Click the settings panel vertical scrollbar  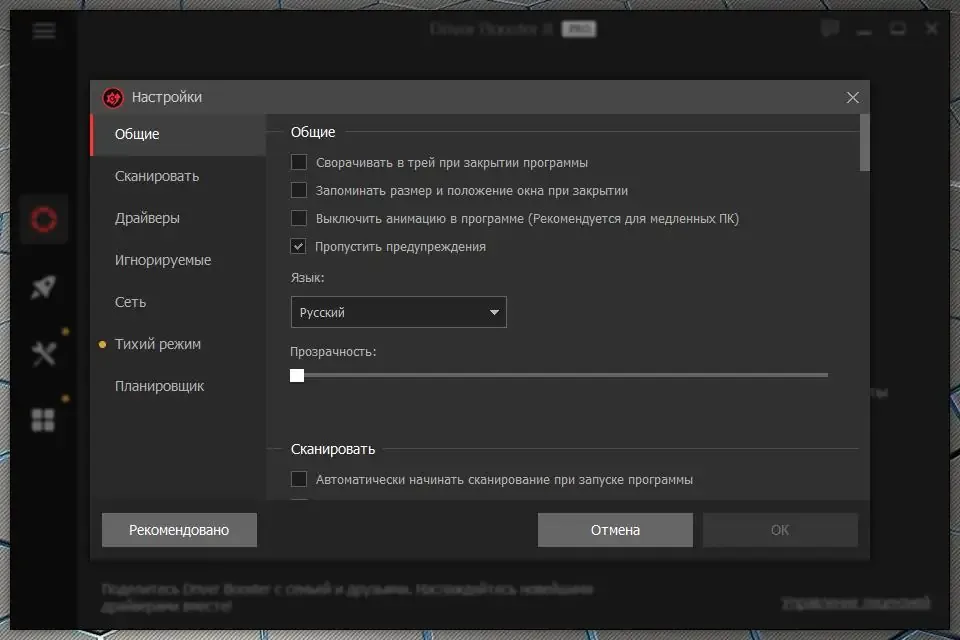pos(864,143)
